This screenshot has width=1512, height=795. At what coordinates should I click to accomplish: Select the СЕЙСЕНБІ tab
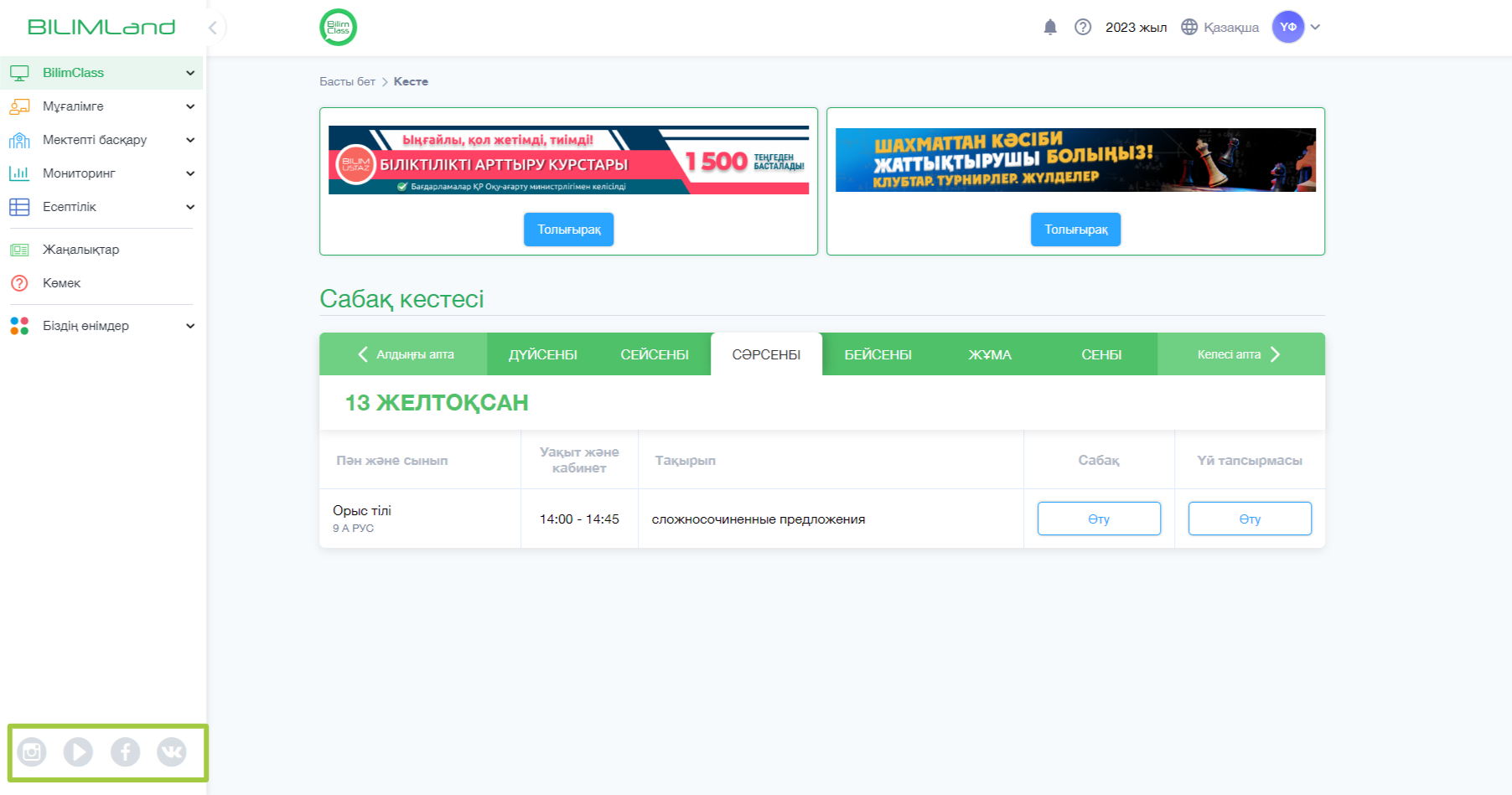(x=655, y=354)
